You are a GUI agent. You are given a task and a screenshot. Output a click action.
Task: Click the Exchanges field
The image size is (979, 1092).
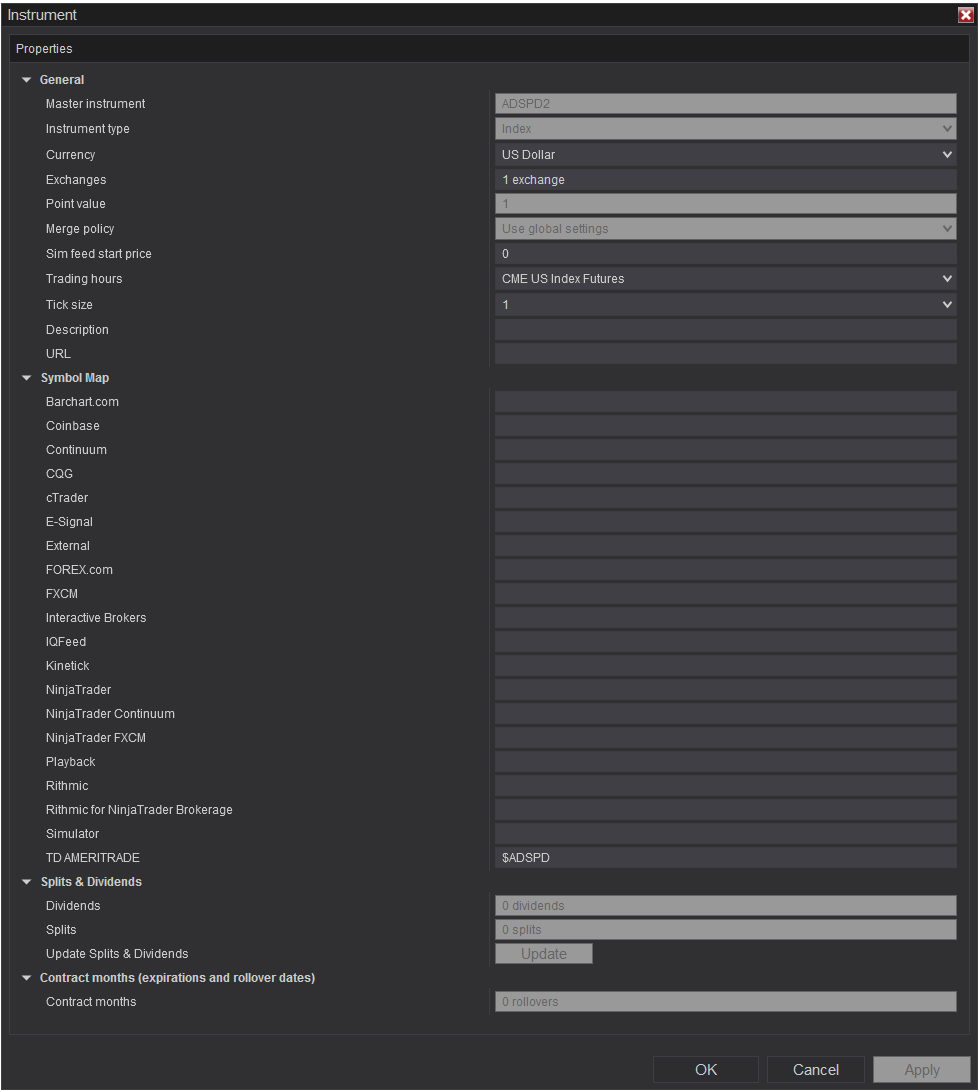[x=725, y=180]
